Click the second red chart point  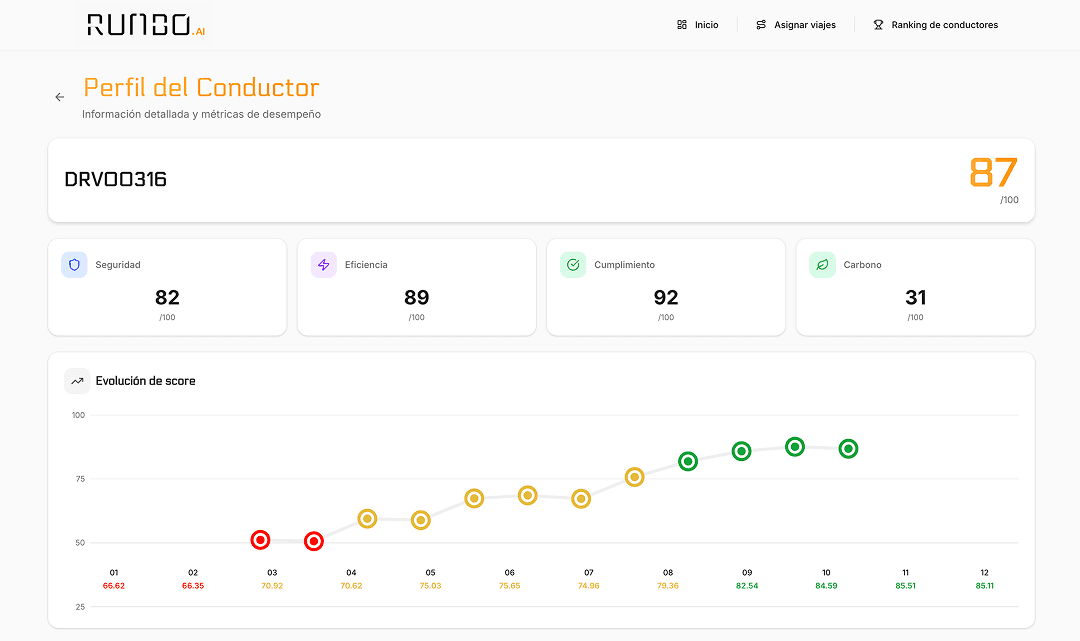pos(313,542)
